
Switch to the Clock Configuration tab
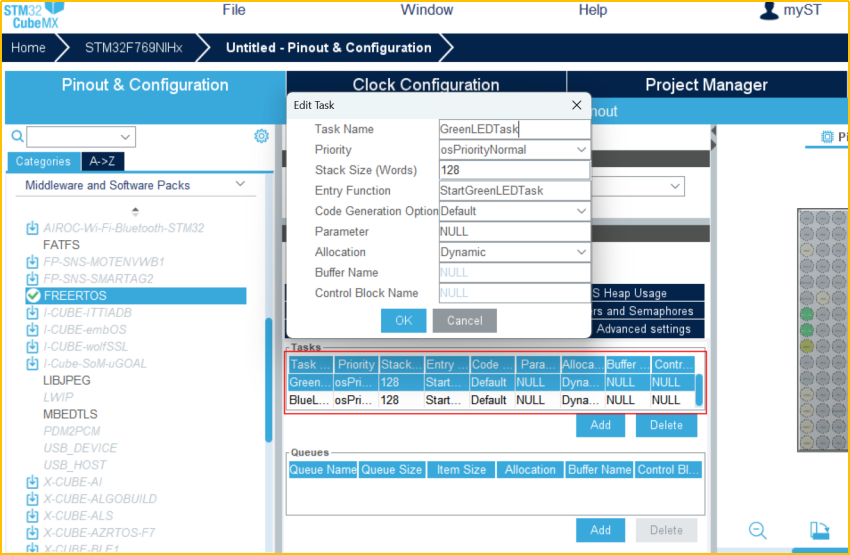[426, 85]
